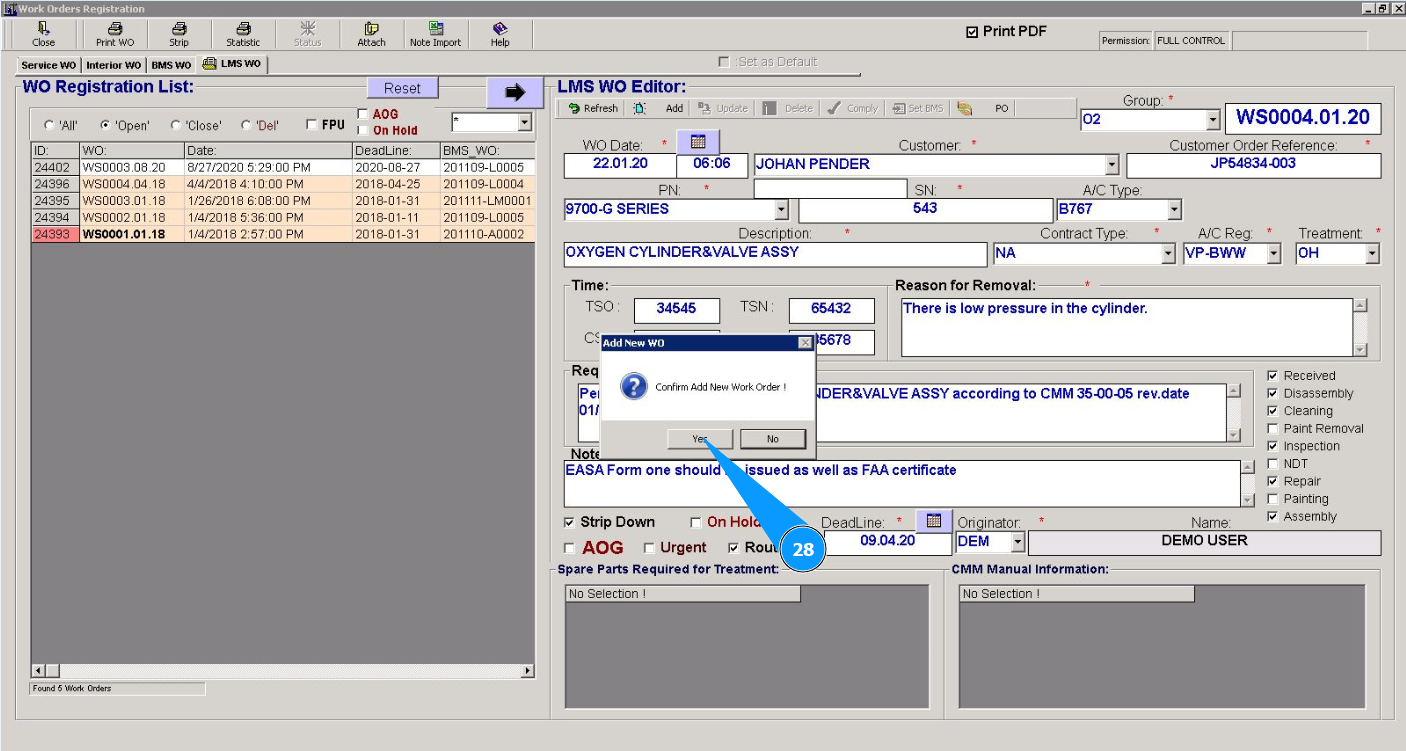Open the WO Date calendar picker
This screenshot has width=1406, height=751.
coord(698,142)
